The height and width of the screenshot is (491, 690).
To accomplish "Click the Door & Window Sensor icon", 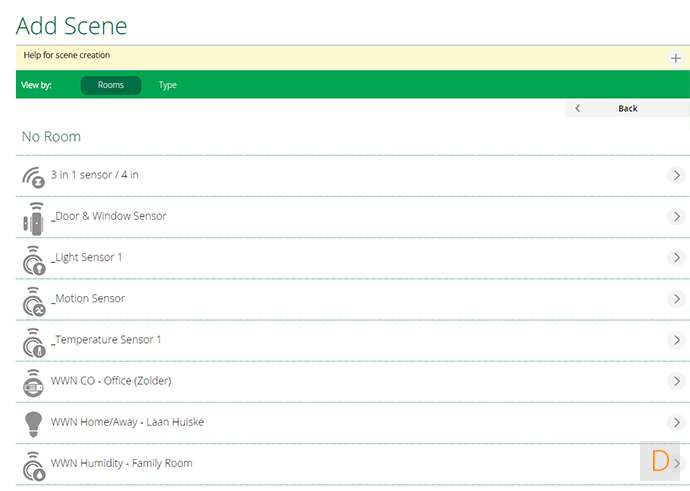I will coord(33,218).
